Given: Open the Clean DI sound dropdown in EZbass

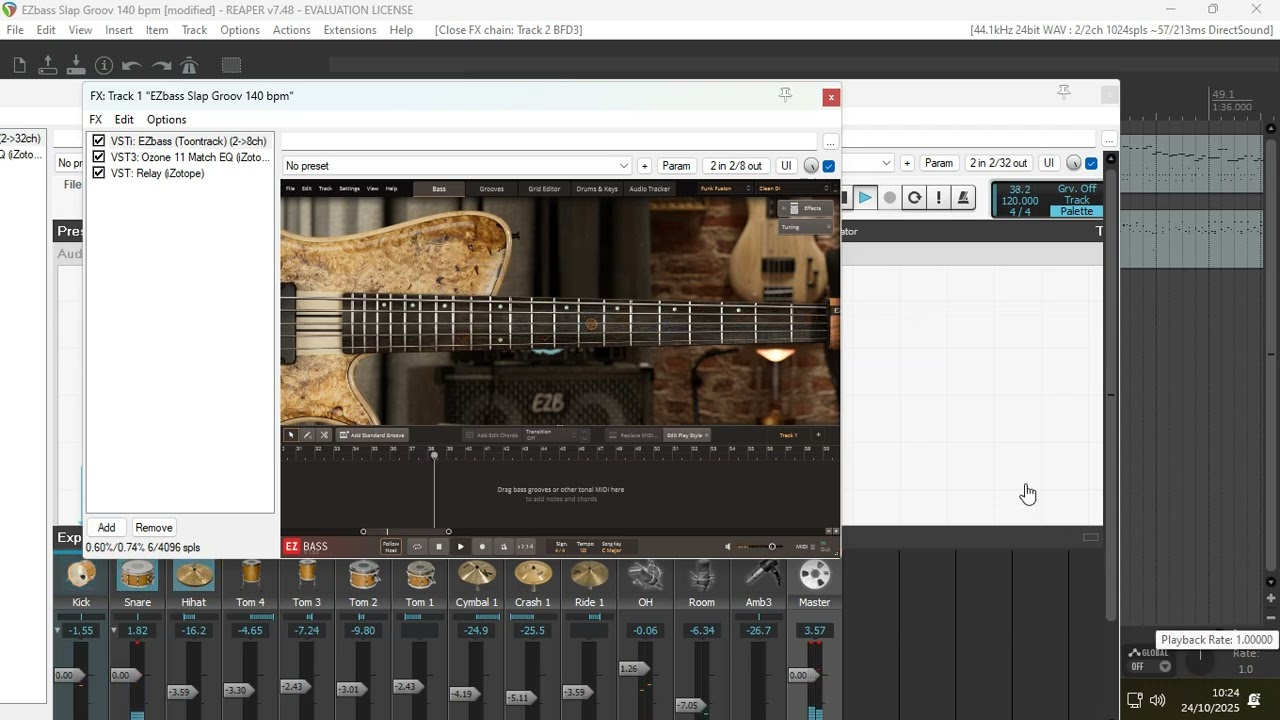Looking at the screenshot, I should coord(795,188).
